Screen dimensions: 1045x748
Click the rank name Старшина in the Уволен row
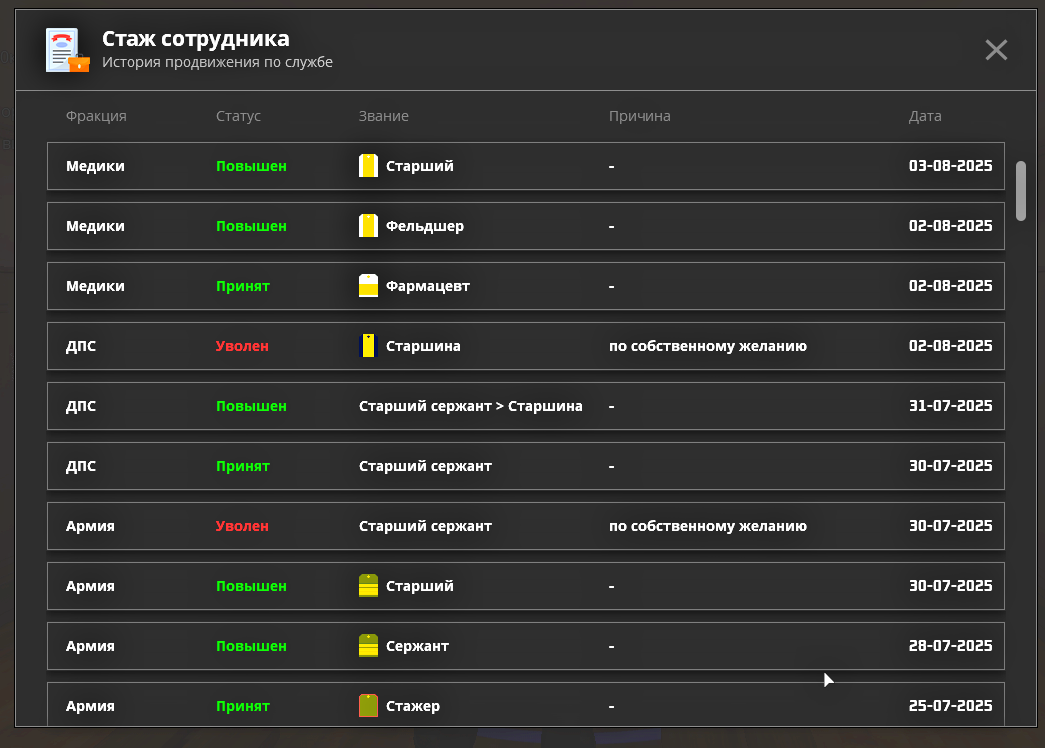[423, 346]
